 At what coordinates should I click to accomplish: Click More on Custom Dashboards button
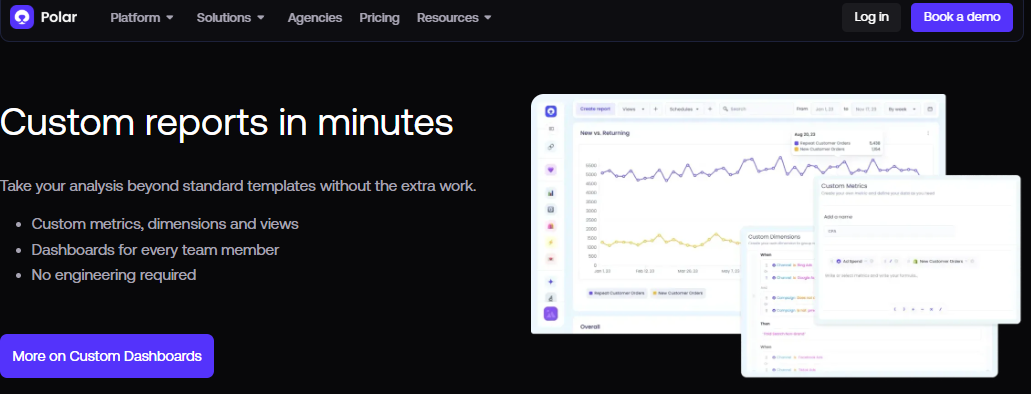click(x=107, y=356)
